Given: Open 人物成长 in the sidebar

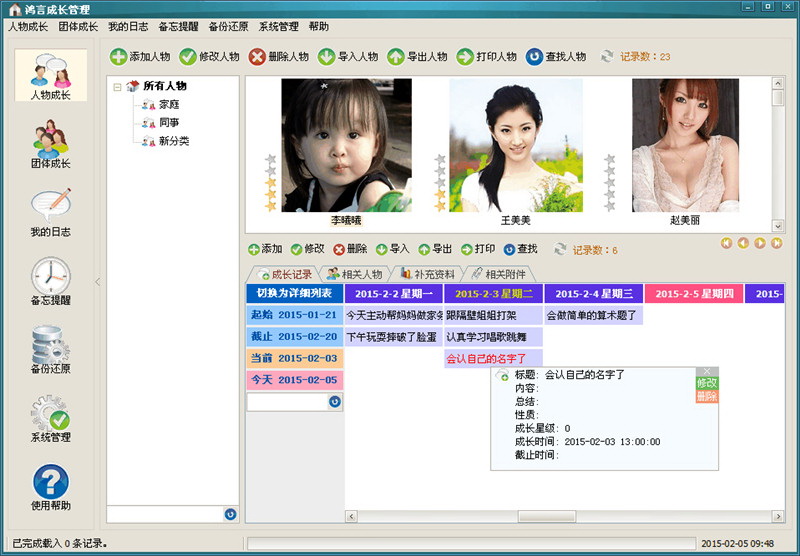Looking at the screenshot, I should point(51,75).
